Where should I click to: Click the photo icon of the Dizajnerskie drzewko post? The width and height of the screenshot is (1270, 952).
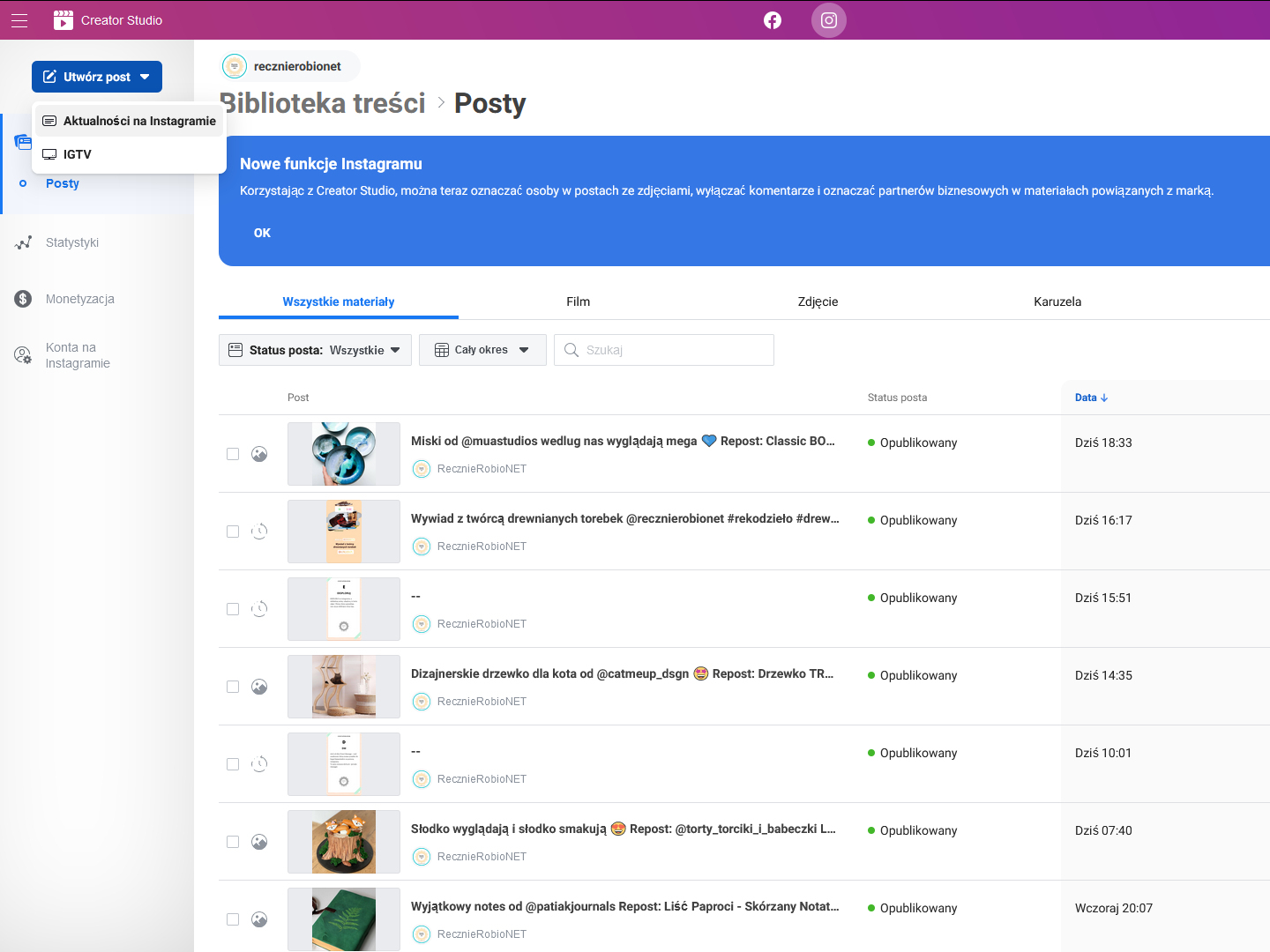point(259,687)
